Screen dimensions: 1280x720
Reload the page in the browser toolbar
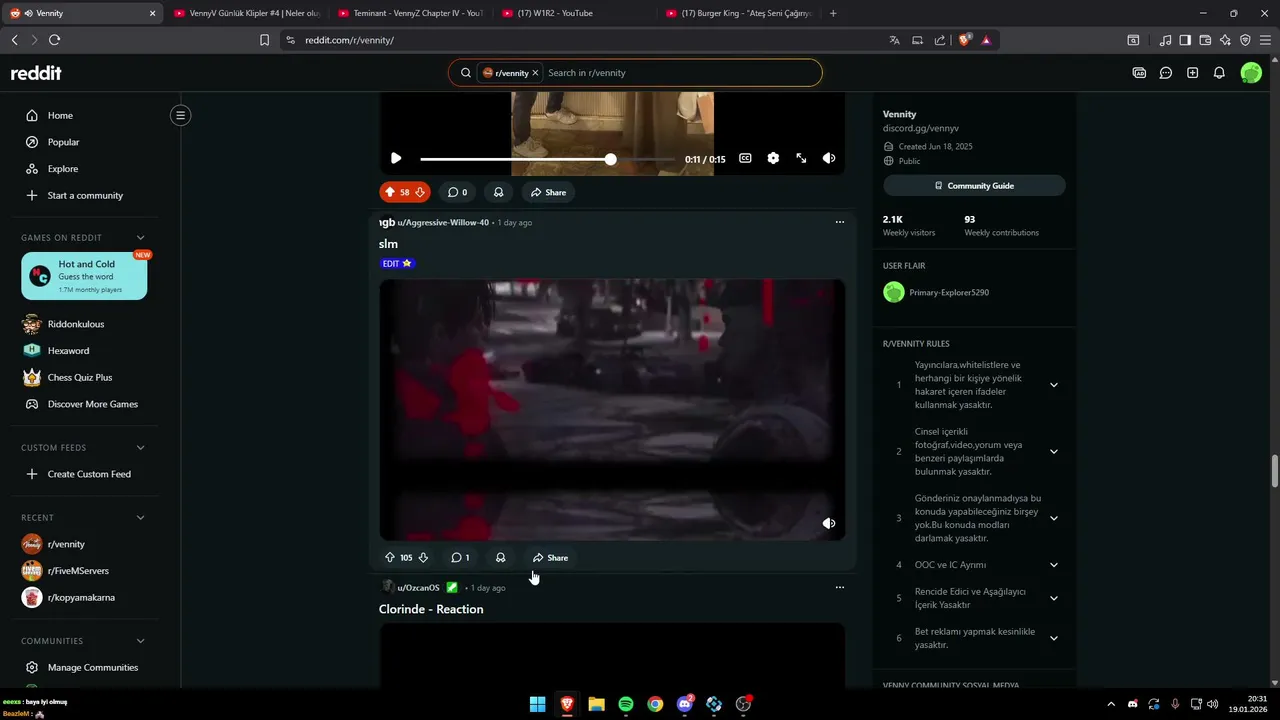point(54,40)
